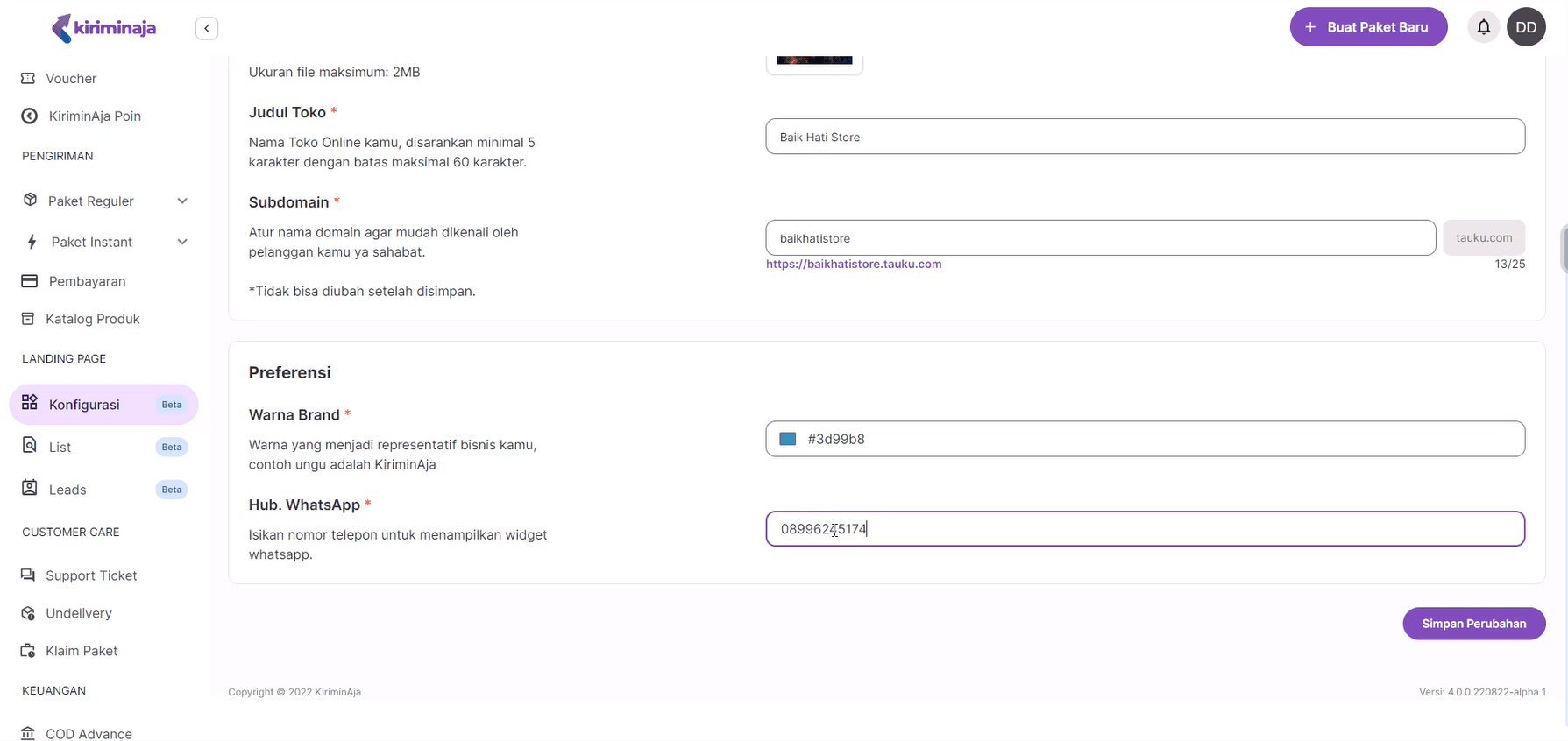Viewport: 1568px width, 741px height.
Task: Open the Konfigurasi menu item
Action: [84, 405]
